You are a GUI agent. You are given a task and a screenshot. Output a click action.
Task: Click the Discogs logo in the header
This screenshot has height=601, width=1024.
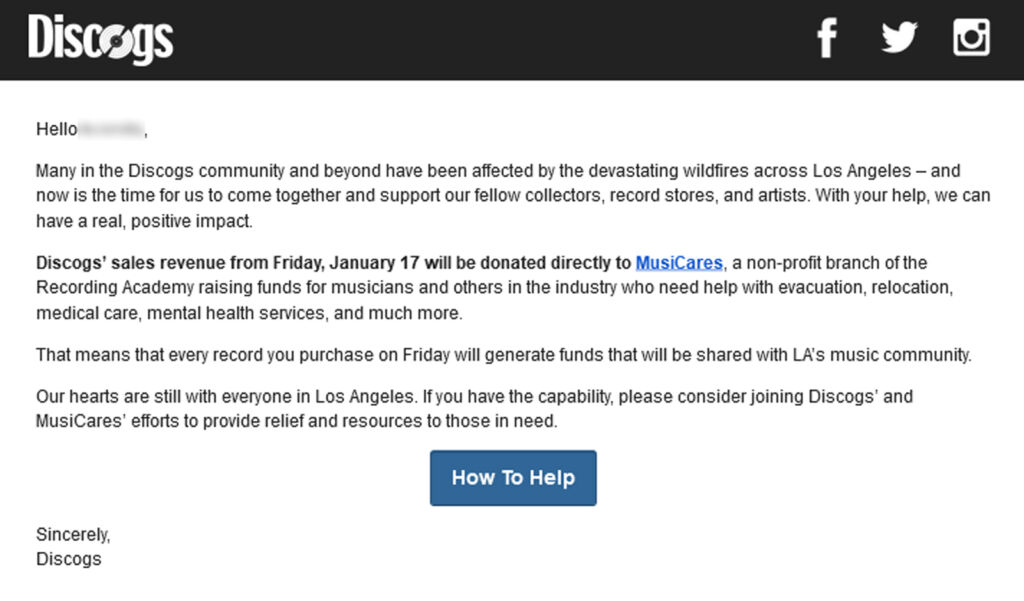(x=101, y=40)
